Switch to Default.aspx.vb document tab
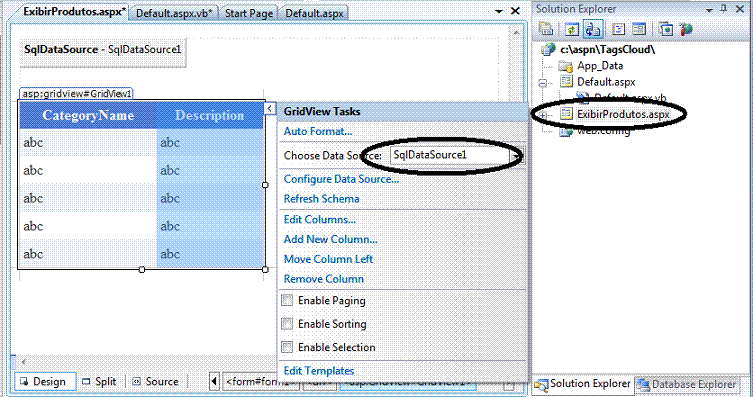Viewport: 753px width, 397px height. (x=174, y=13)
